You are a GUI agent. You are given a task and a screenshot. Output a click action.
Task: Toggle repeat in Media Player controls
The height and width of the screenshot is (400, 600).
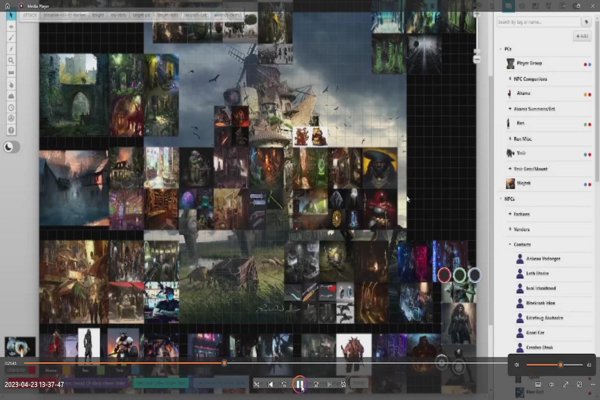tap(343, 384)
